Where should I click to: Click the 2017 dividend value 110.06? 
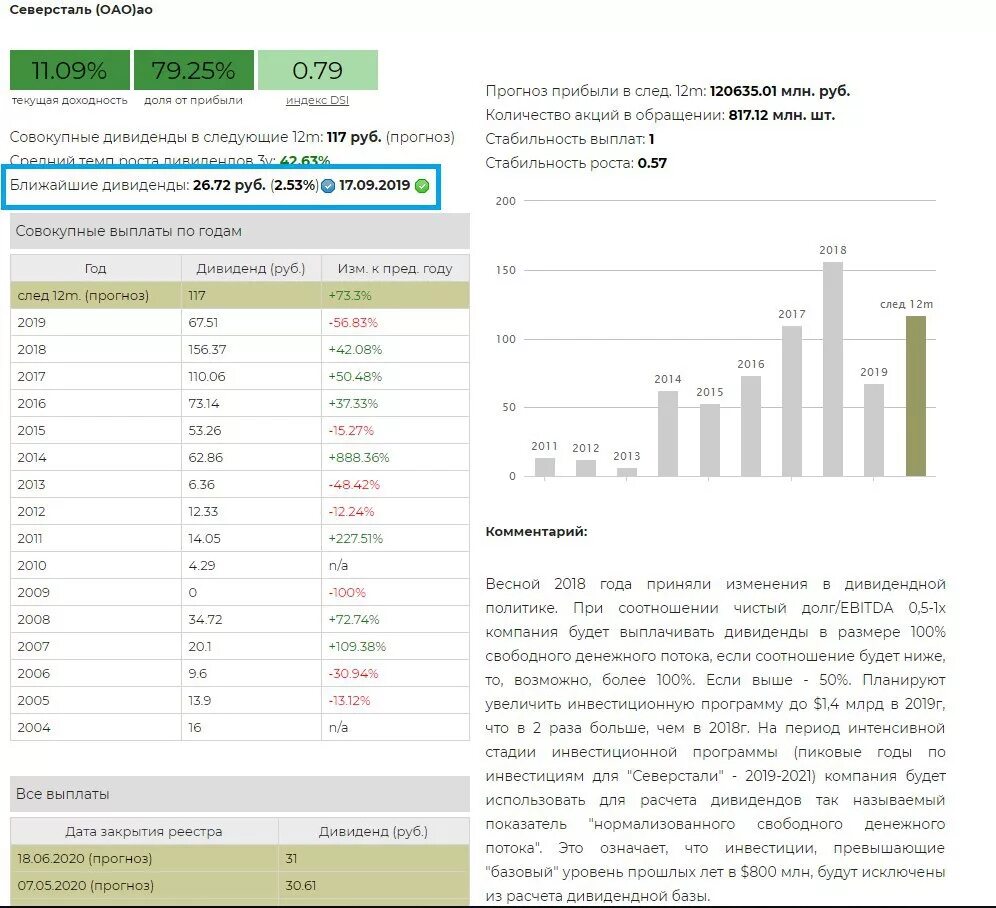pos(206,376)
